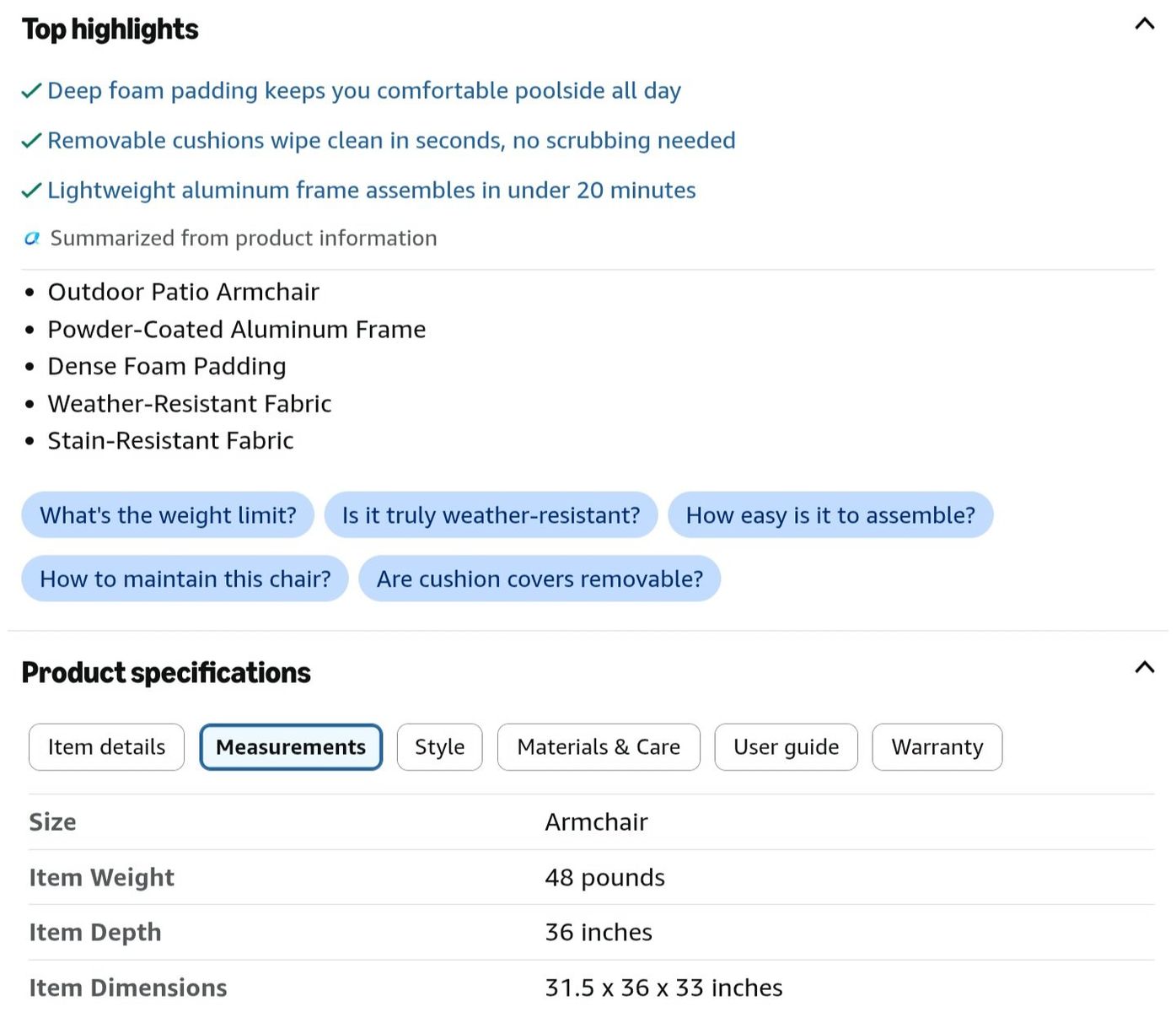Open the Removable cushions wipe clean link
Viewport: 1176px width, 1012px height.
click(391, 141)
